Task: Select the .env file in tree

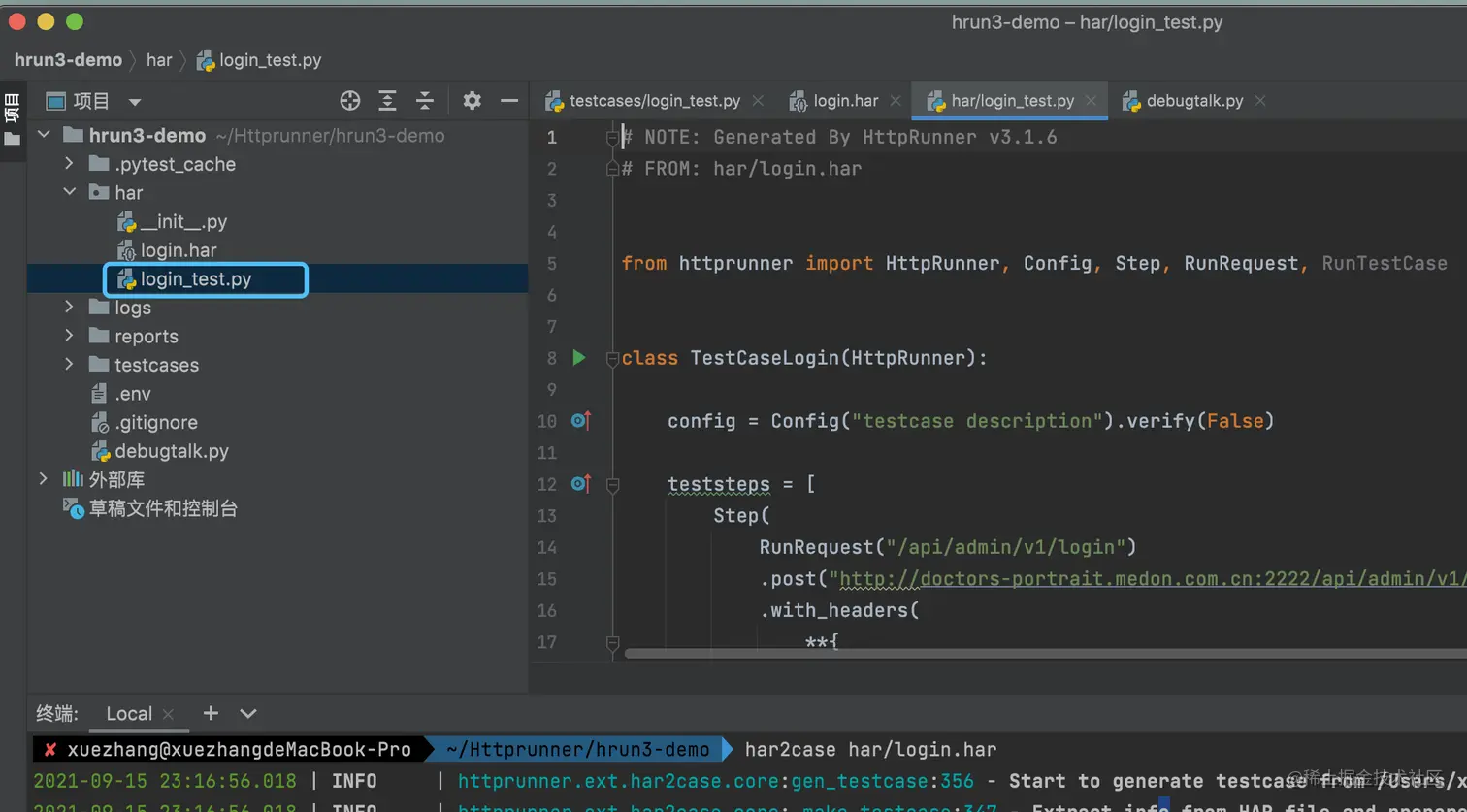Action: click(x=119, y=394)
